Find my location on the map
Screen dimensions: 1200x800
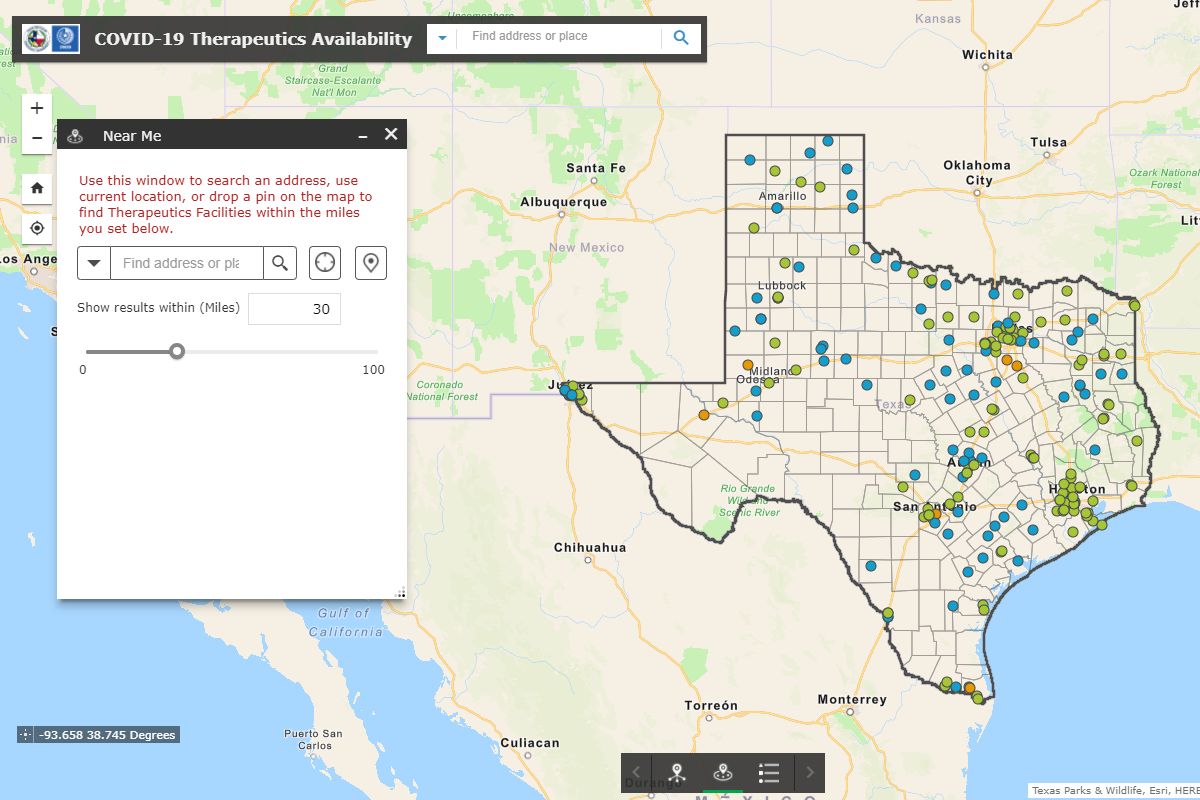37,228
